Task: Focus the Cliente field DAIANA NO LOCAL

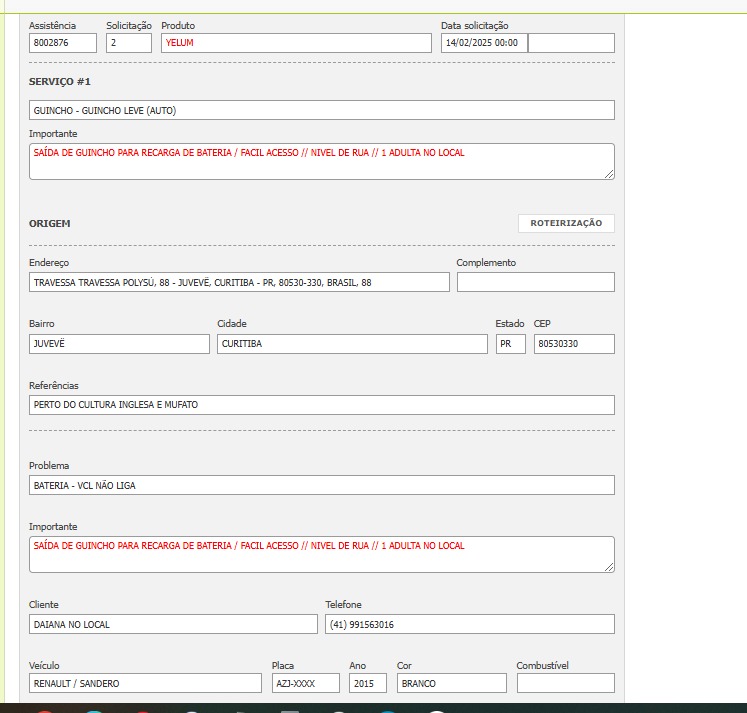Action: (173, 624)
